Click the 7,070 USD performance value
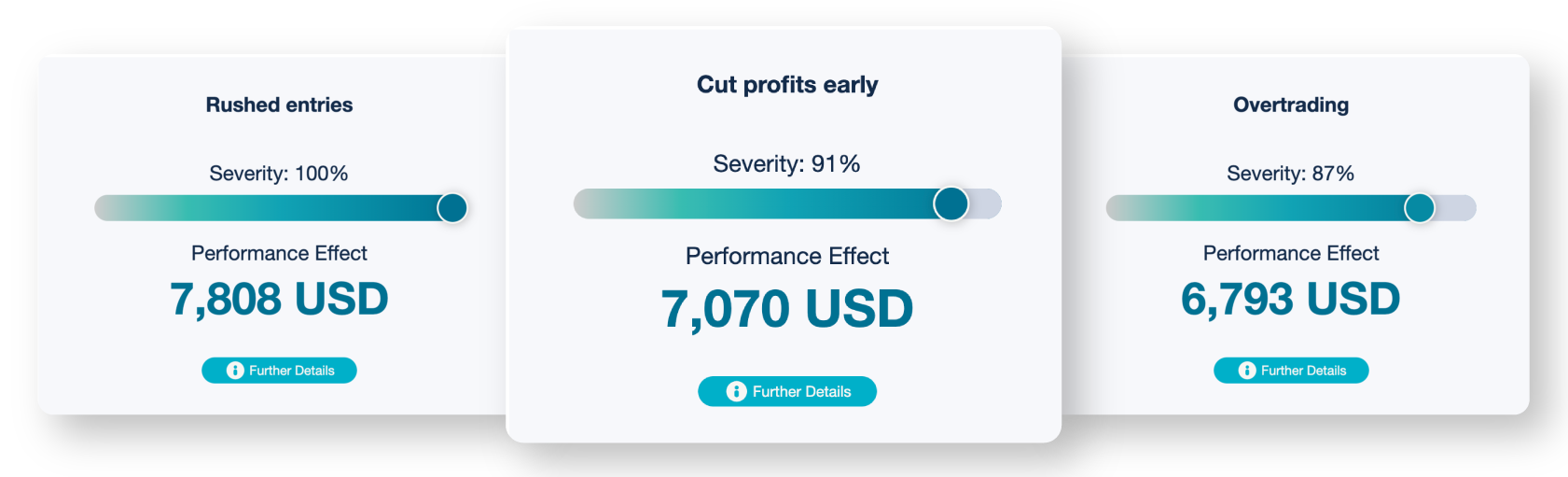Viewport: 1568px width, 477px height. (x=787, y=309)
